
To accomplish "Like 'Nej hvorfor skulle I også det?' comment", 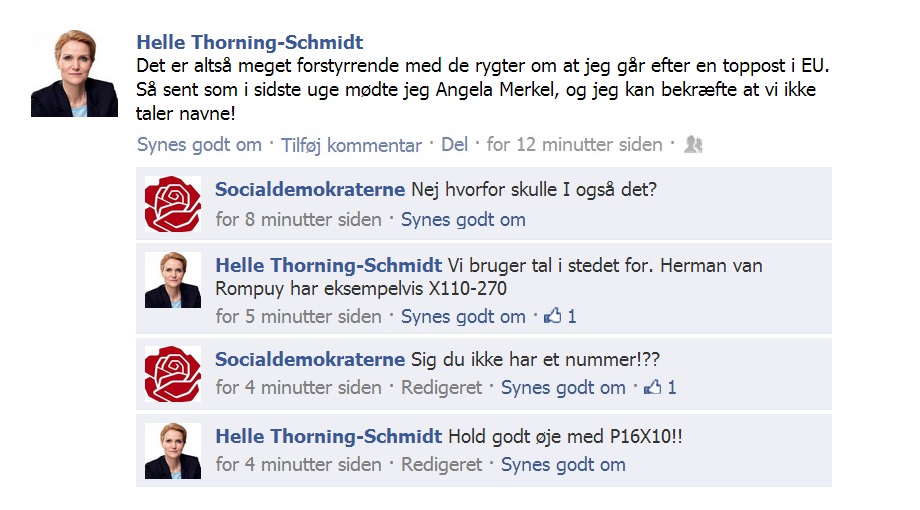I will (x=463, y=219).
